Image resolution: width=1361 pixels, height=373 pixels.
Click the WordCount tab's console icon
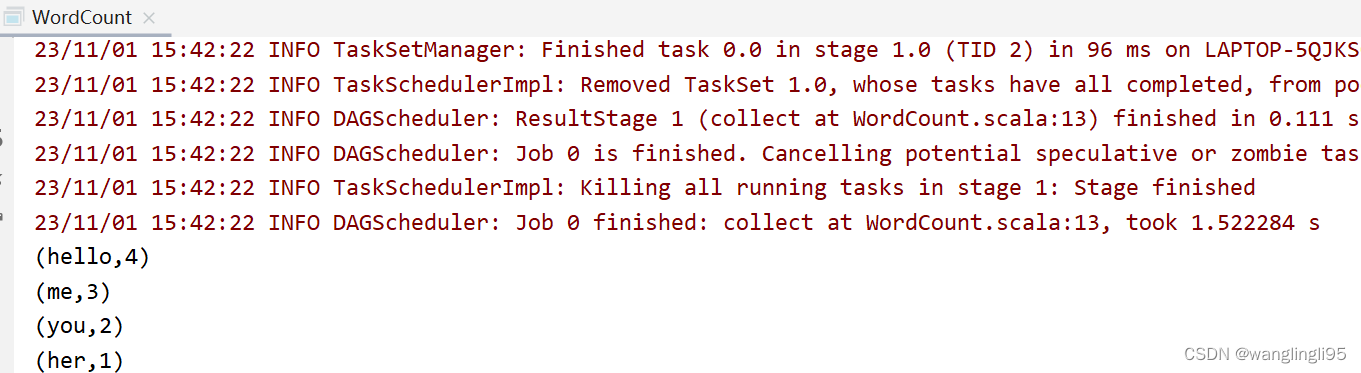point(13,17)
